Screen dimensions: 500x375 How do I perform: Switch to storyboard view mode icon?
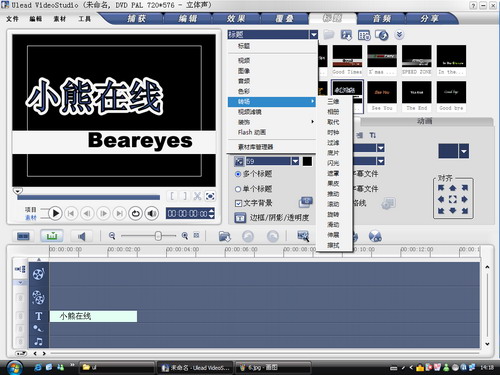(x=23, y=236)
